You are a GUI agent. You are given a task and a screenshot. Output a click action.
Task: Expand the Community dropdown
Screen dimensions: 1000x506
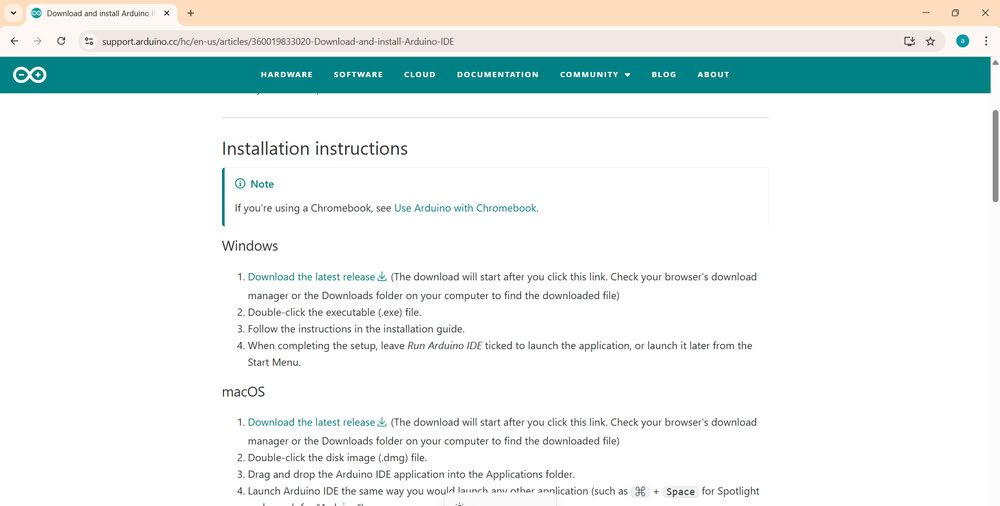point(595,75)
